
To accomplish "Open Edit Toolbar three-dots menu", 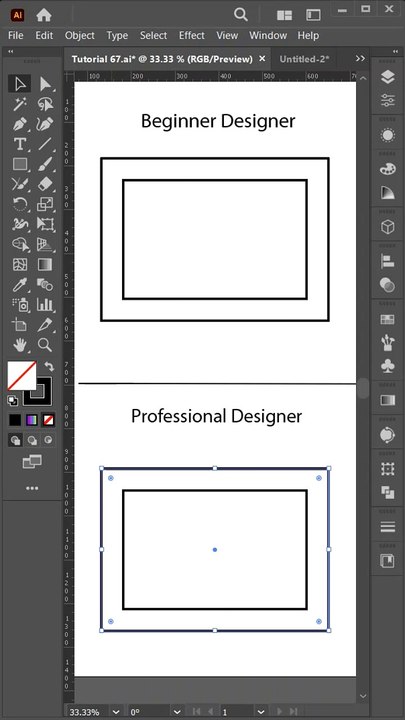I will [x=32, y=488].
